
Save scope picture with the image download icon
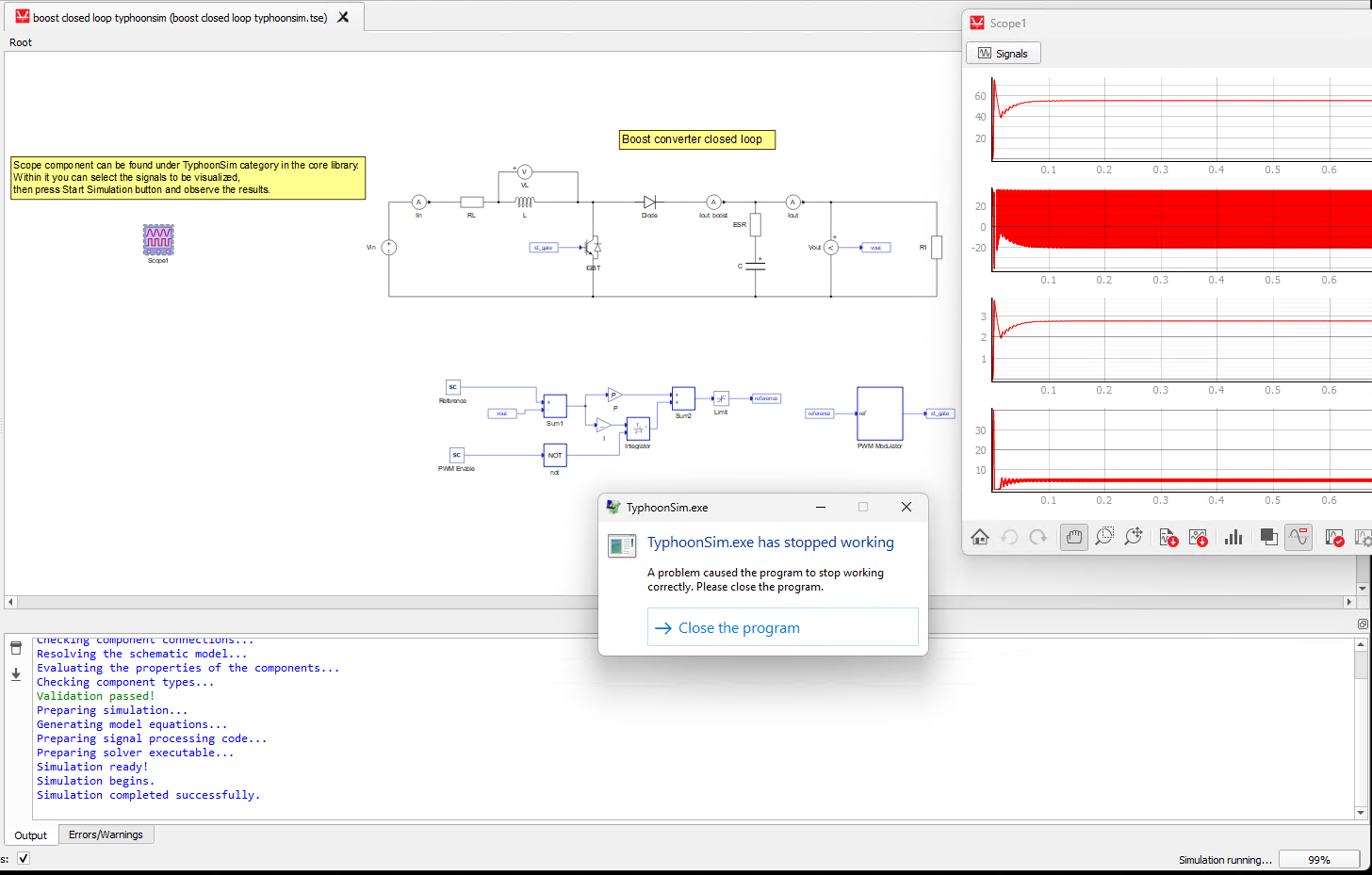click(x=1198, y=537)
